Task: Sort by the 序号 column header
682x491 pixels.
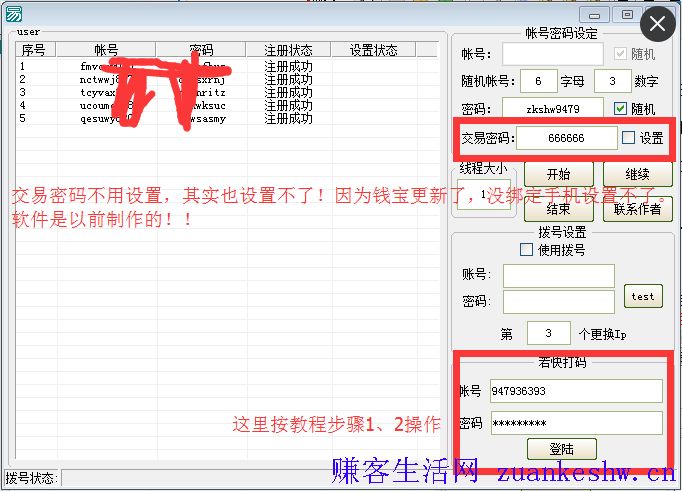Action: point(36,50)
